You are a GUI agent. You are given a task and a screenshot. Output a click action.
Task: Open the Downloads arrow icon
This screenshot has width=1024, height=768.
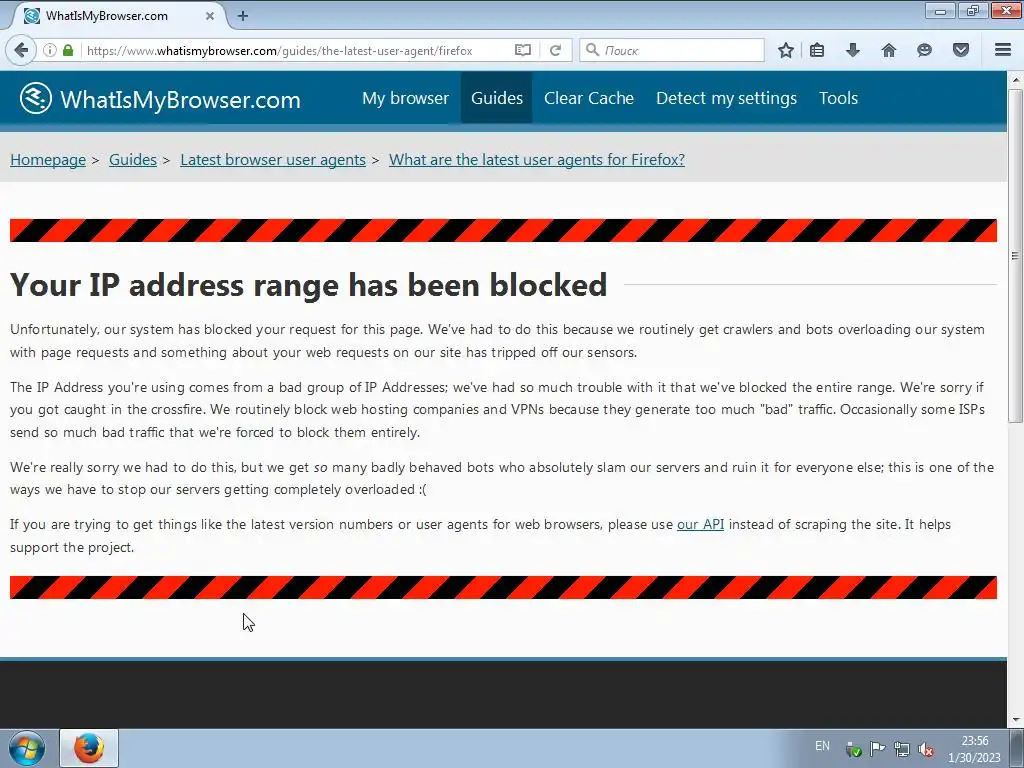(x=852, y=50)
